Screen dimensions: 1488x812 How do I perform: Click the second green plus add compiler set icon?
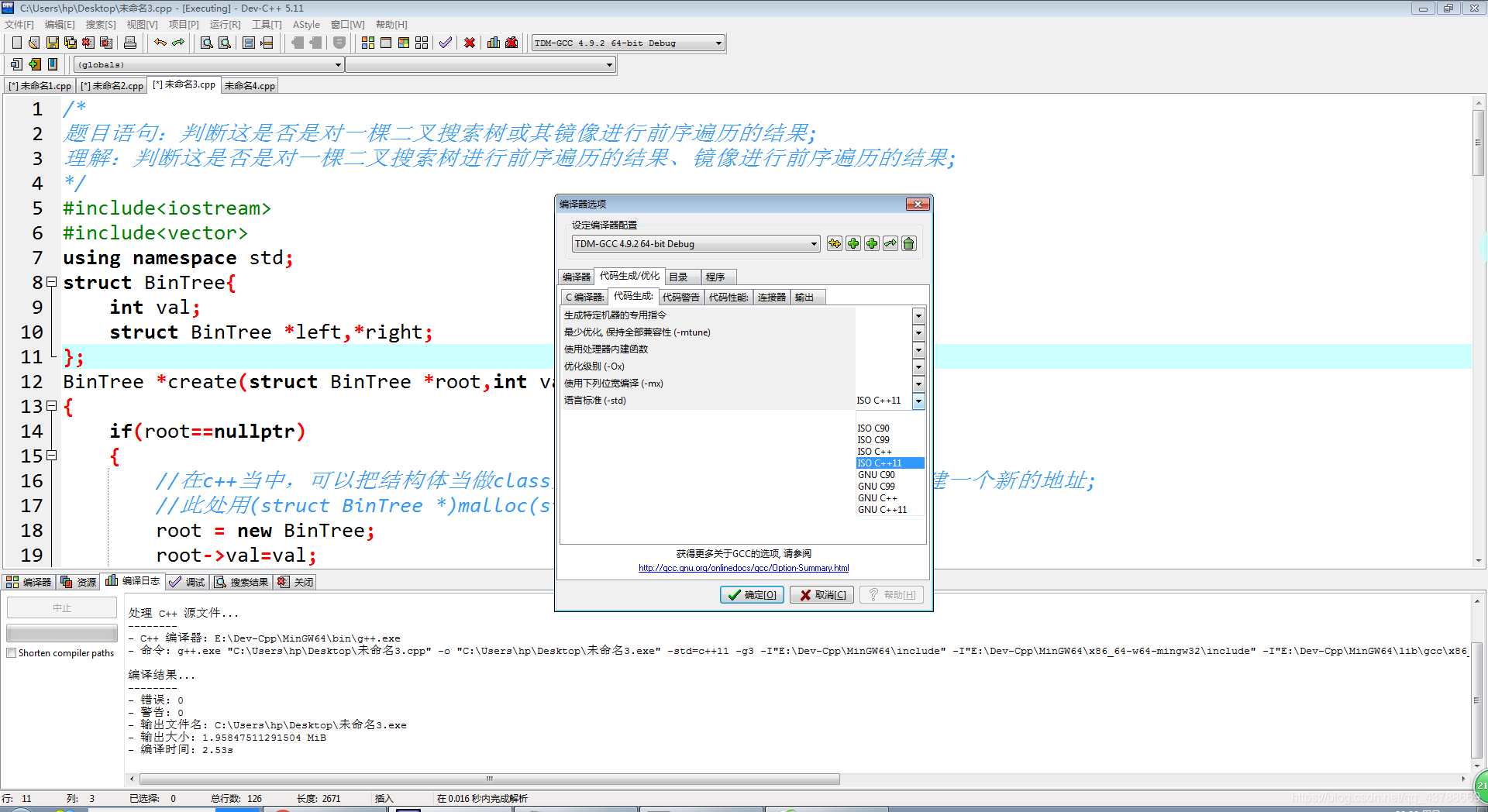(x=872, y=243)
